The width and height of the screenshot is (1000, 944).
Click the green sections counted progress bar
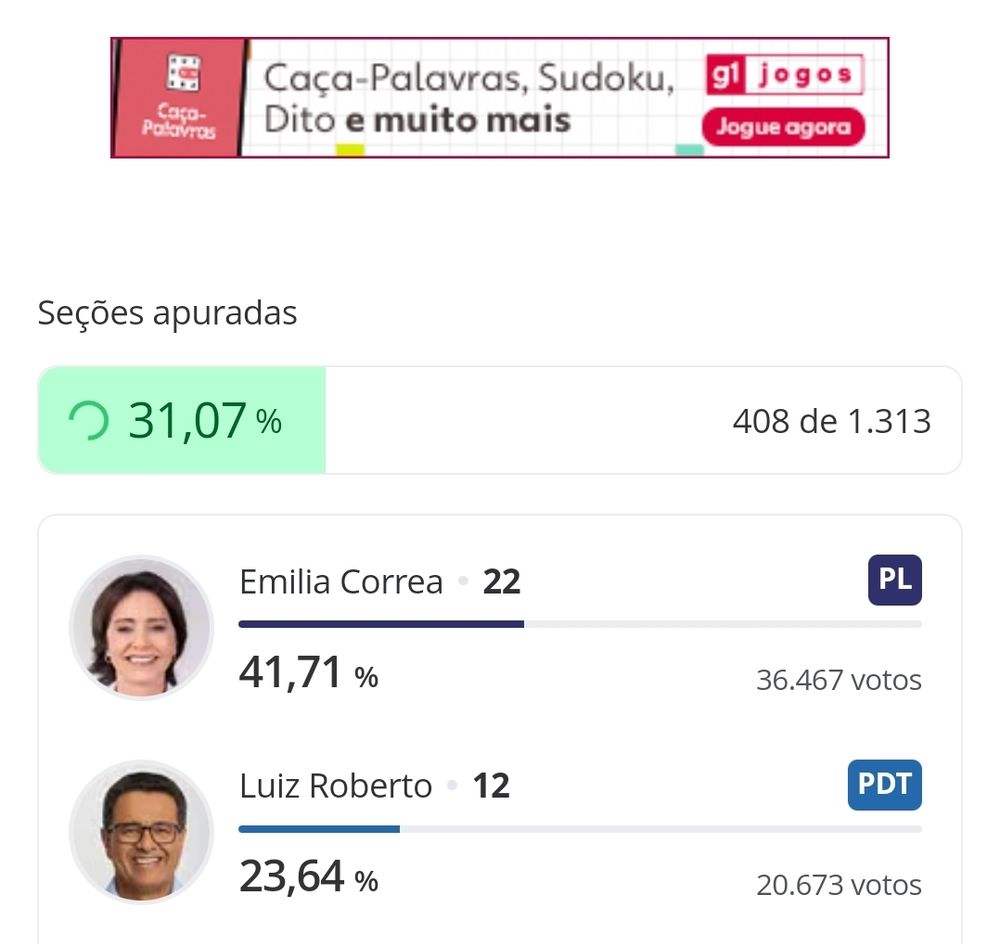182,421
